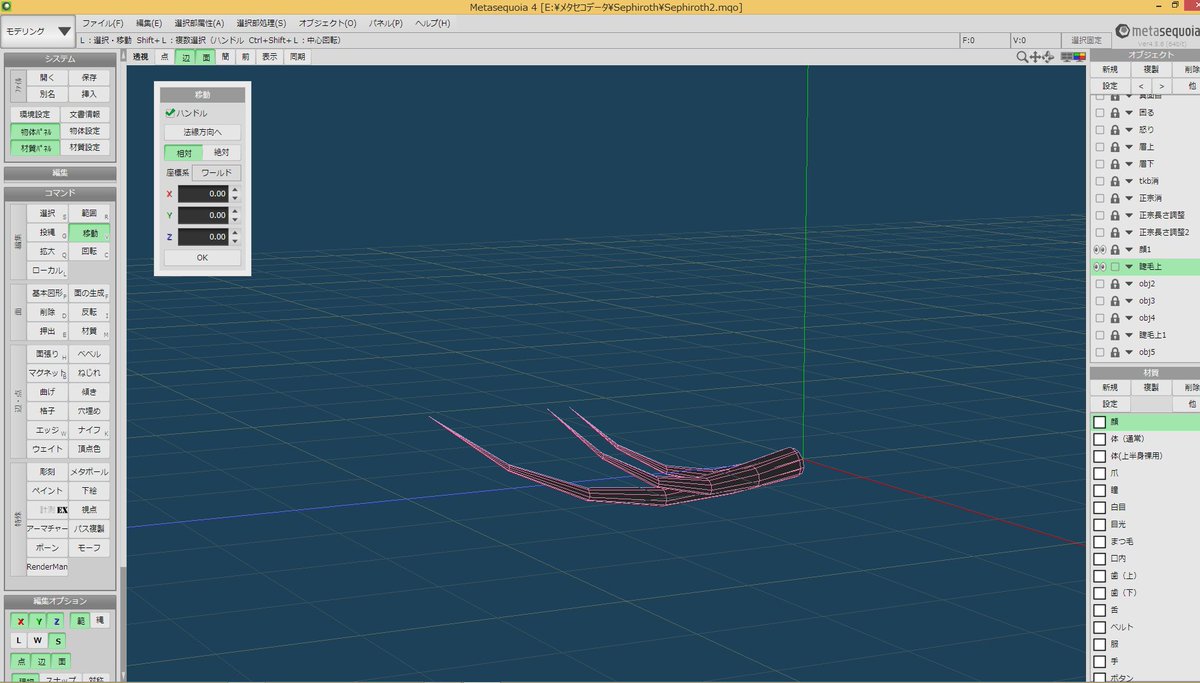Toggle visibility of 顔1 object
The height and width of the screenshot is (683, 1200).
click(1100, 249)
